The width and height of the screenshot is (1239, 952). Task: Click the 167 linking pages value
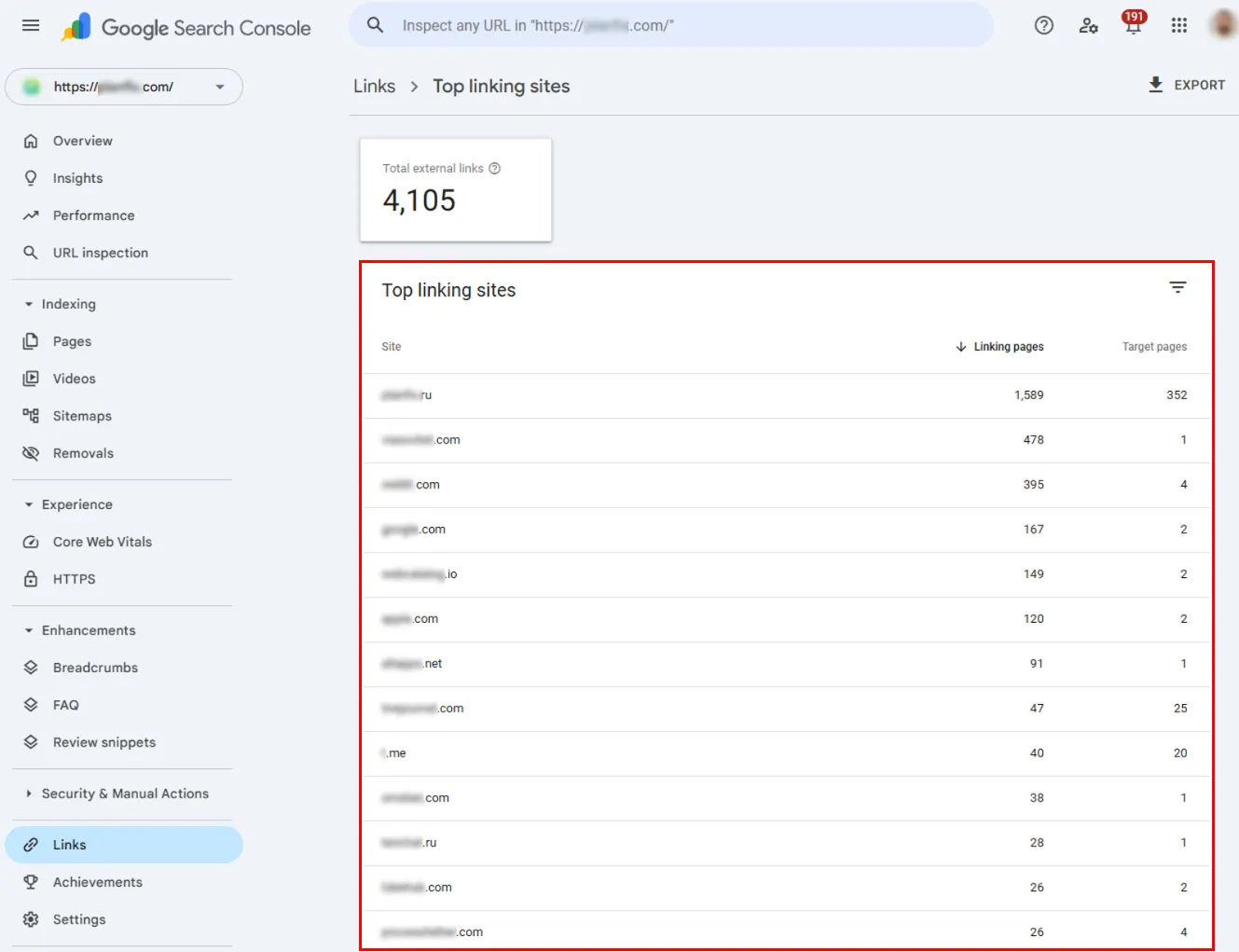1033,530
